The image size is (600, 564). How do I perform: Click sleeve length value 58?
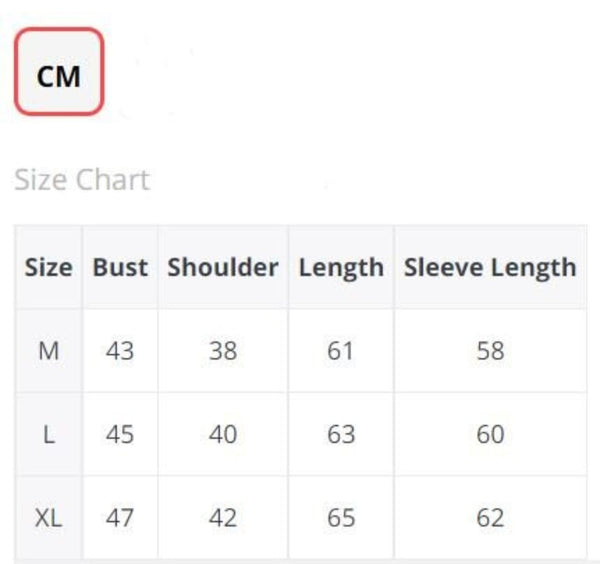point(490,351)
